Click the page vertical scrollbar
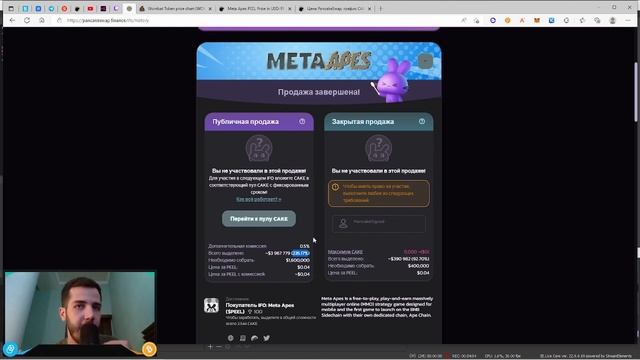The width and height of the screenshot is (640, 360). [x=637, y=92]
